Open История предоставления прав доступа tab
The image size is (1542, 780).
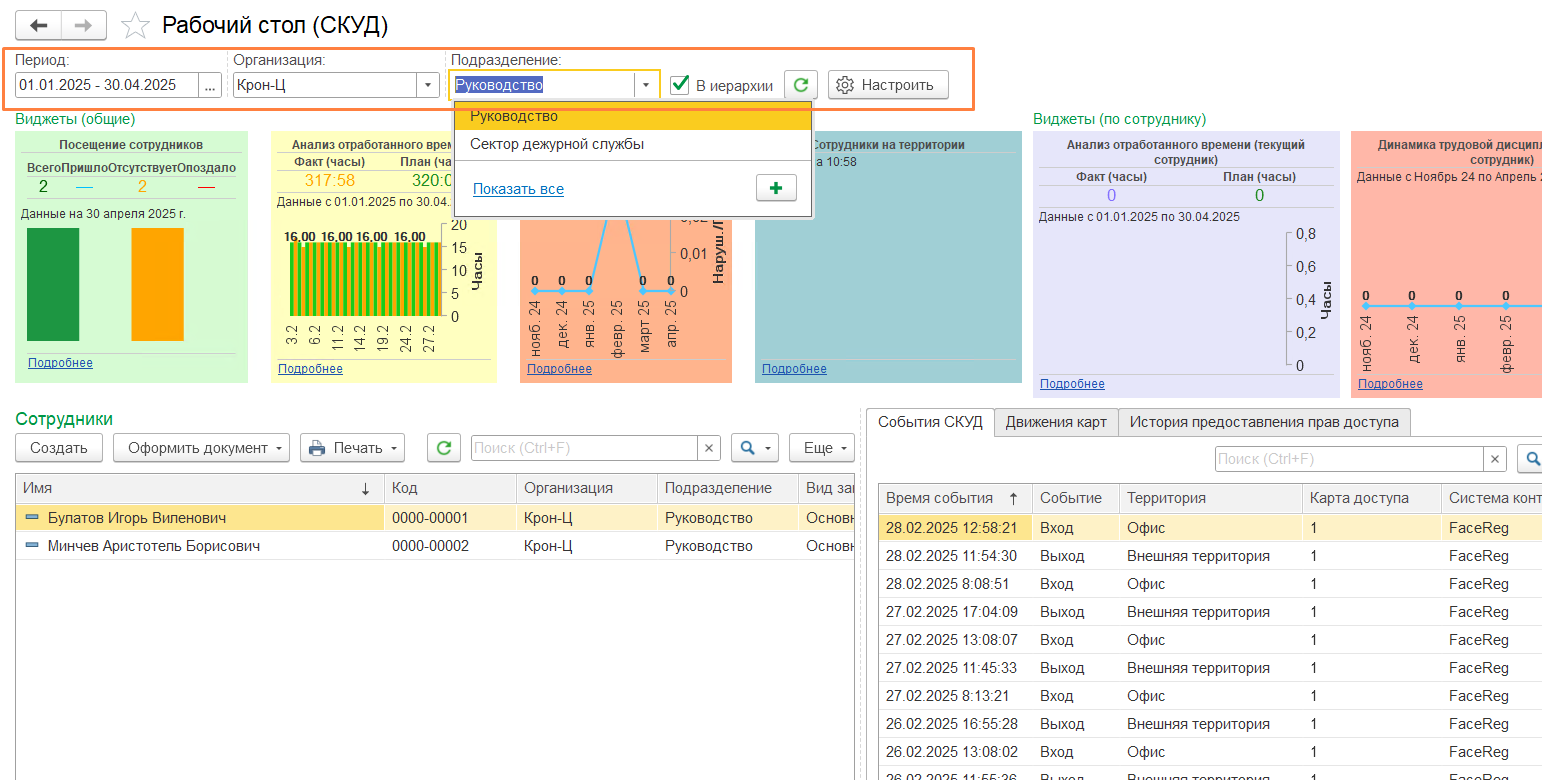[x=1264, y=422]
